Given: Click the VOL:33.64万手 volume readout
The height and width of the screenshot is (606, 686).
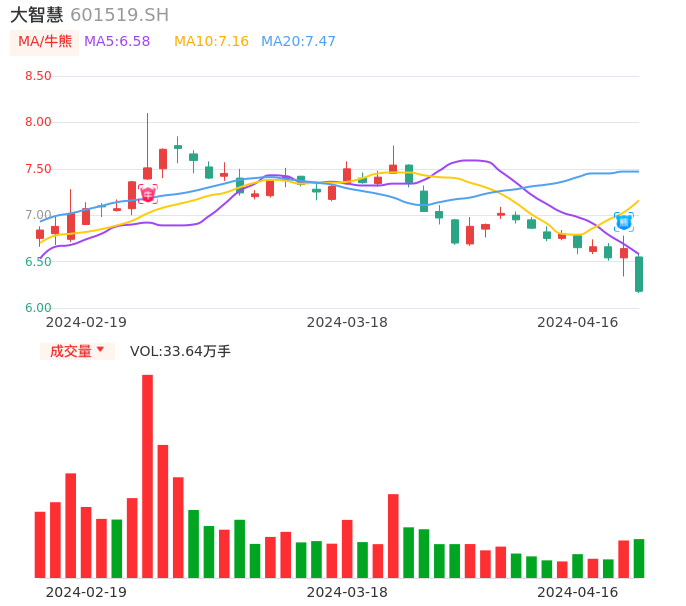Looking at the screenshot, I should pos(180,351).
